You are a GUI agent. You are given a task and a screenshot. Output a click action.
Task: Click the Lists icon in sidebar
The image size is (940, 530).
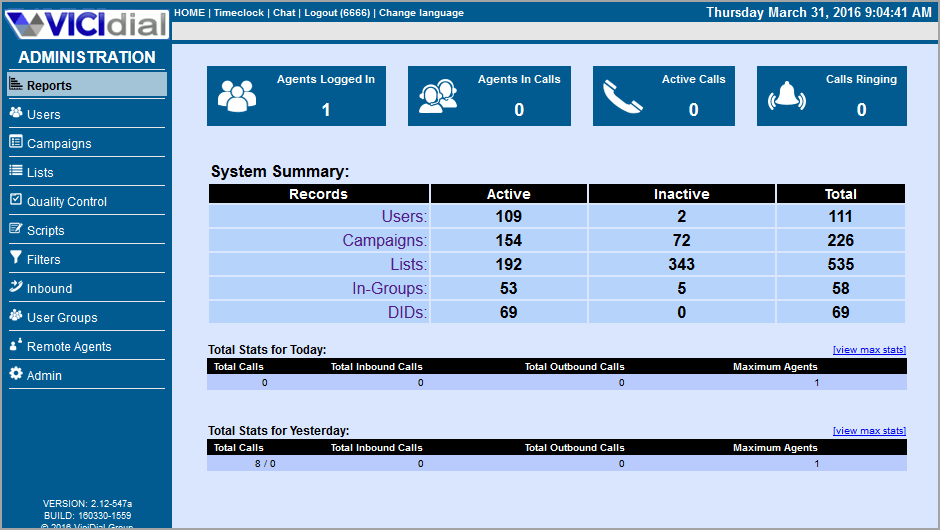[x=16, y=171]
